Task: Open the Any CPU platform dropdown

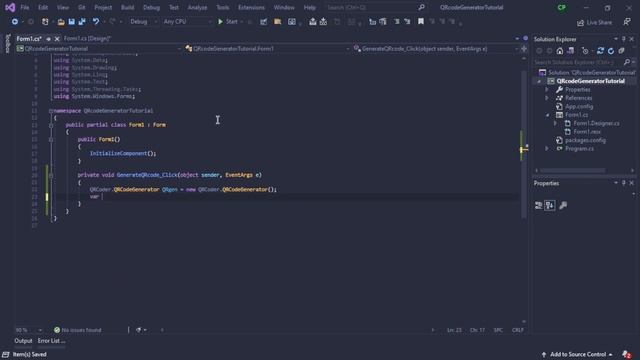Action: [x=187, y=22]
